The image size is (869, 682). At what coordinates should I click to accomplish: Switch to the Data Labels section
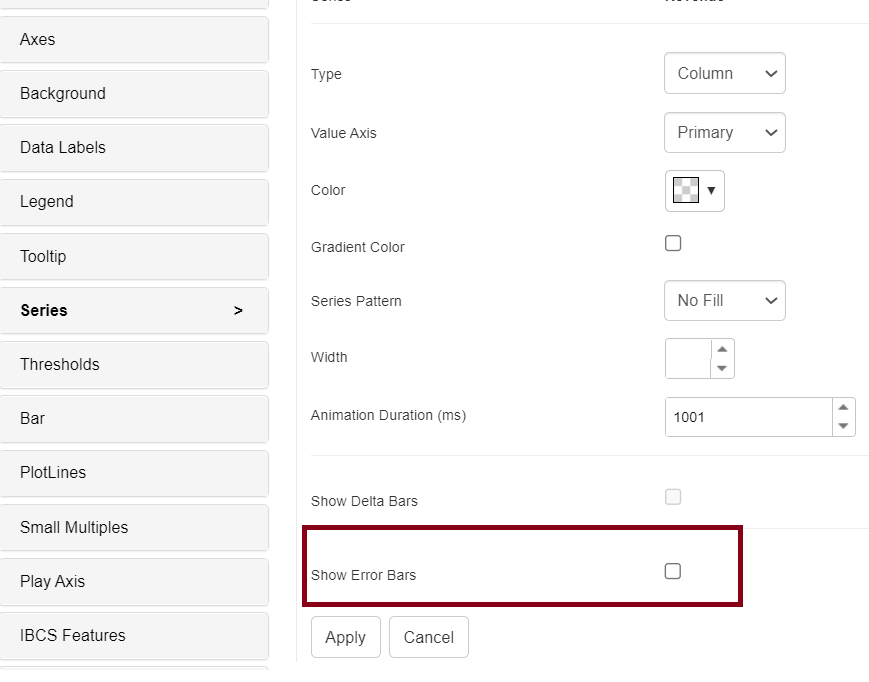click(x=135, y=147)
